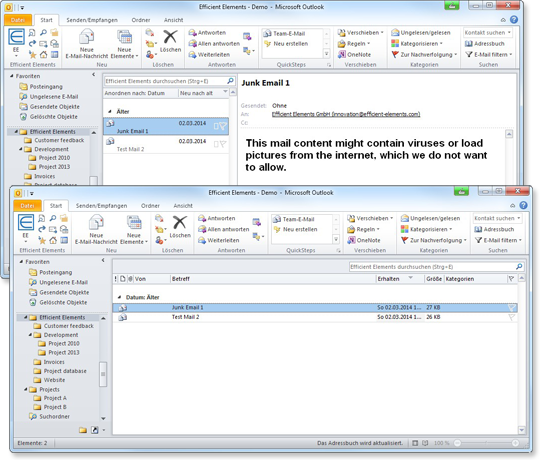541x460 pixels.
Task: Click recipient address link in back window
Action: (x=346, y=114)
